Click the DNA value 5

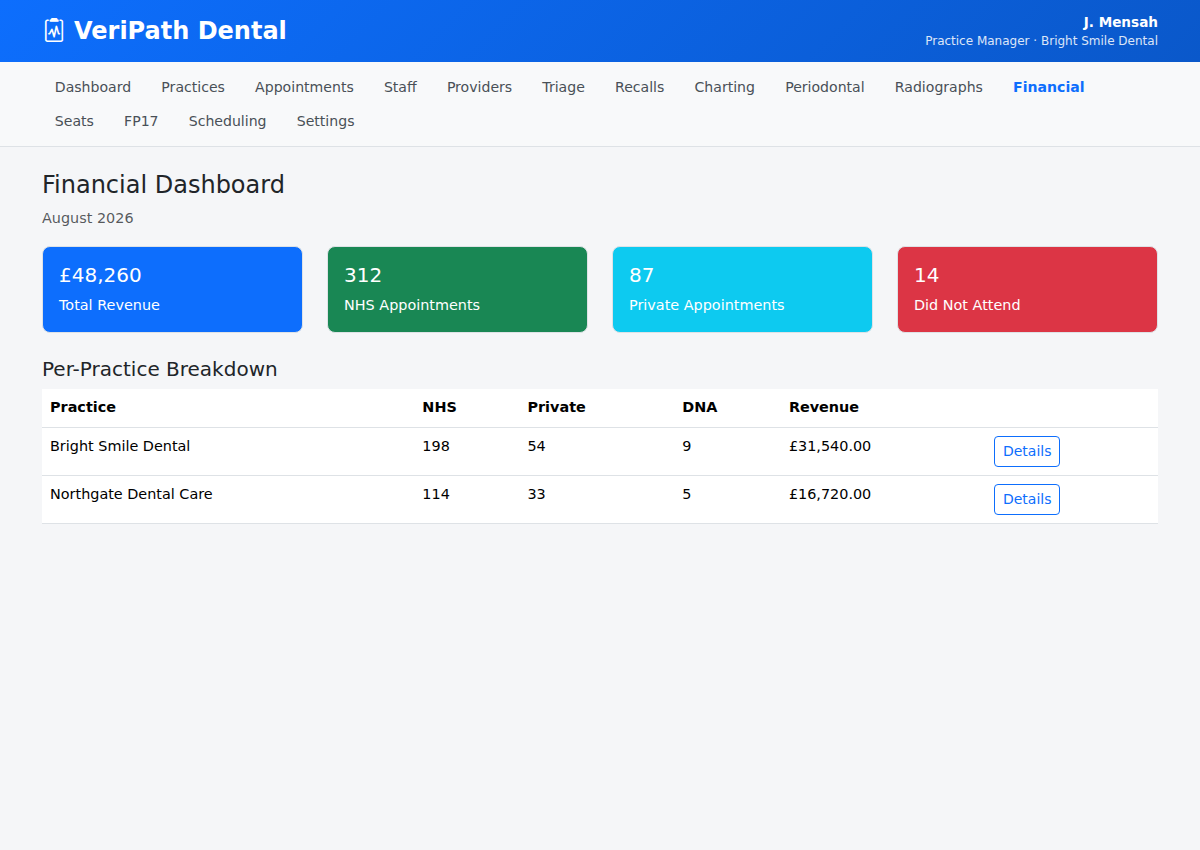686,494
